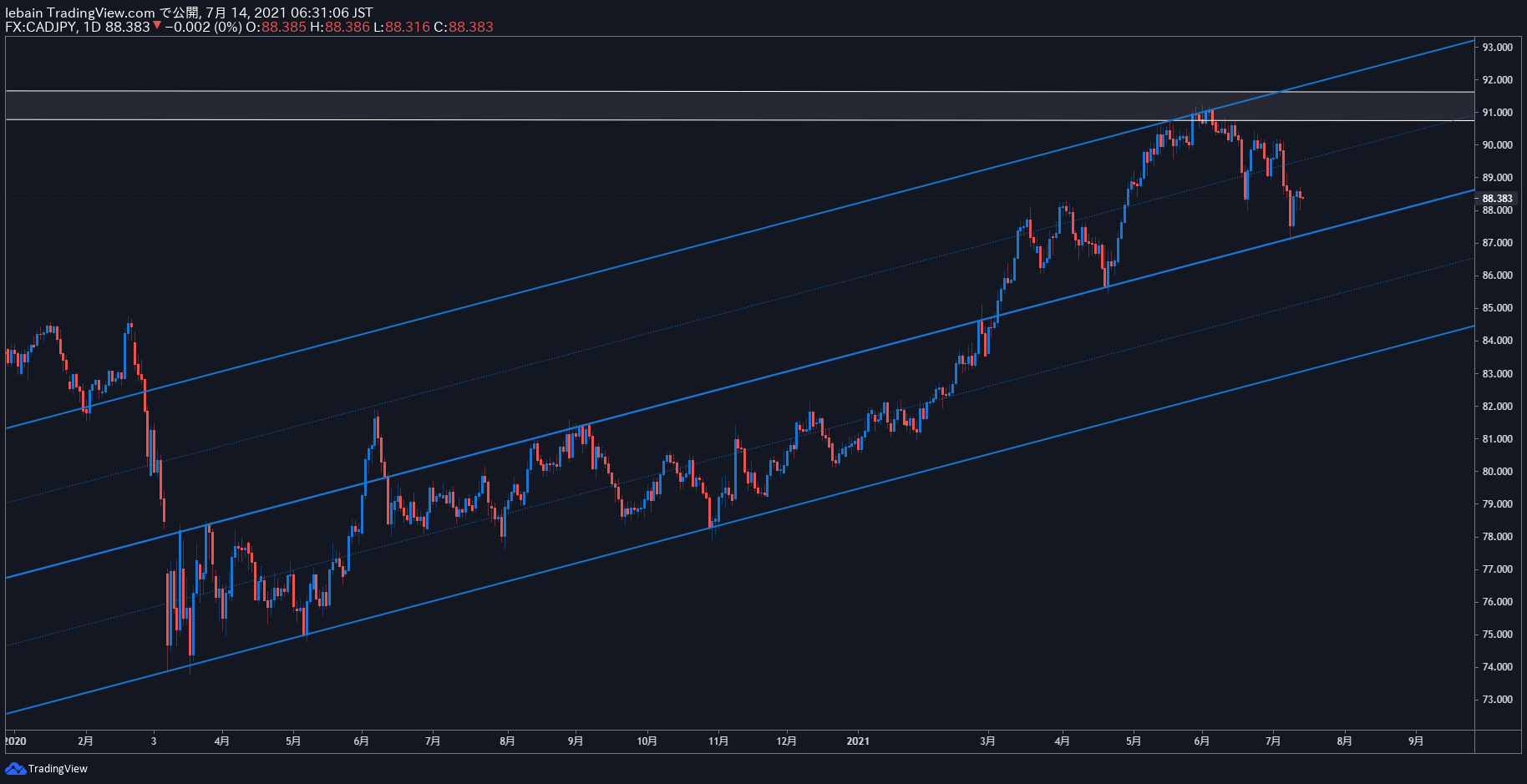This screenshot has width=1527, height=784.
Task: Click the 84.000 price axis label
Action: pyautogui.click(x=1497, y=341)
